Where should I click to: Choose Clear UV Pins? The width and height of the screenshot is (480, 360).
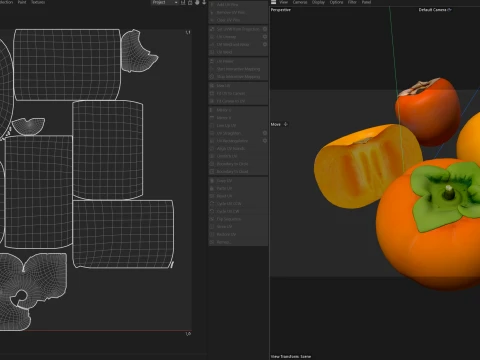pos(238,20)
